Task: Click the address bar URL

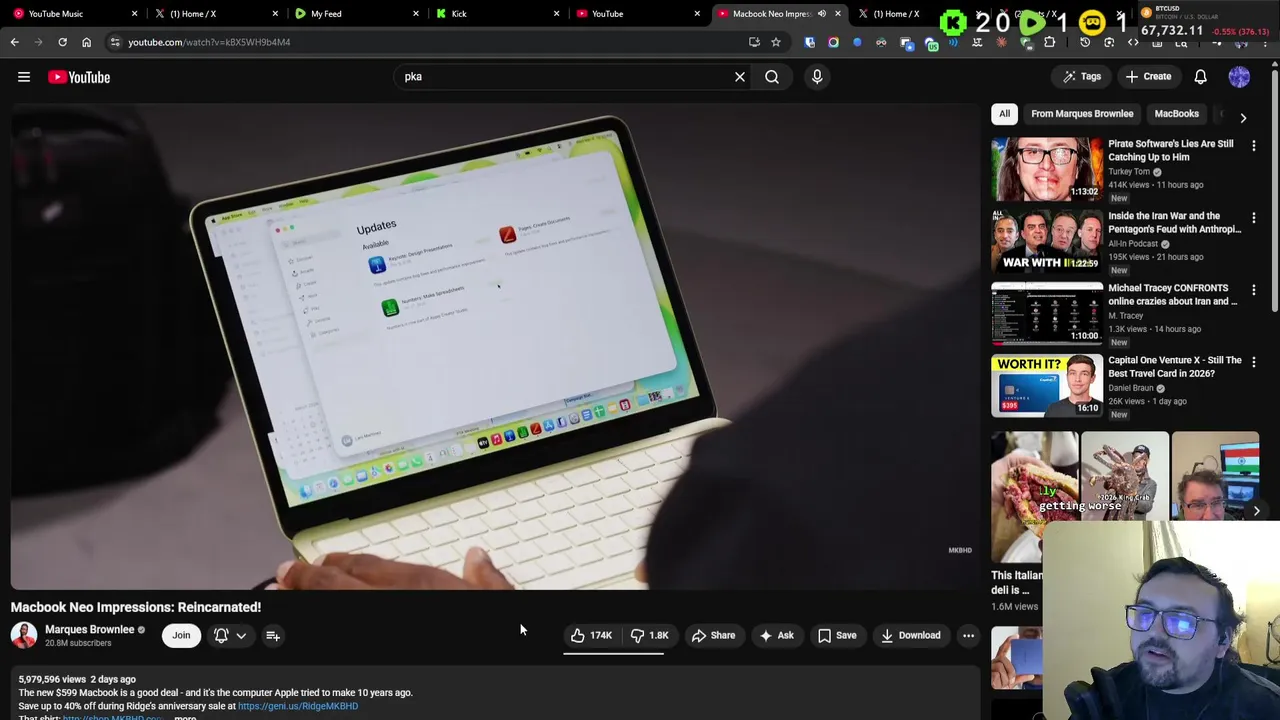Action: click(209, 42)
